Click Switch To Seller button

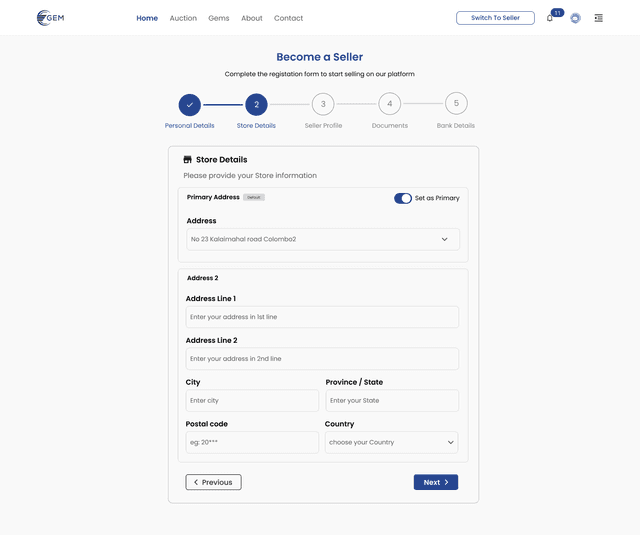pyautogui.click(x=495, y=18)
